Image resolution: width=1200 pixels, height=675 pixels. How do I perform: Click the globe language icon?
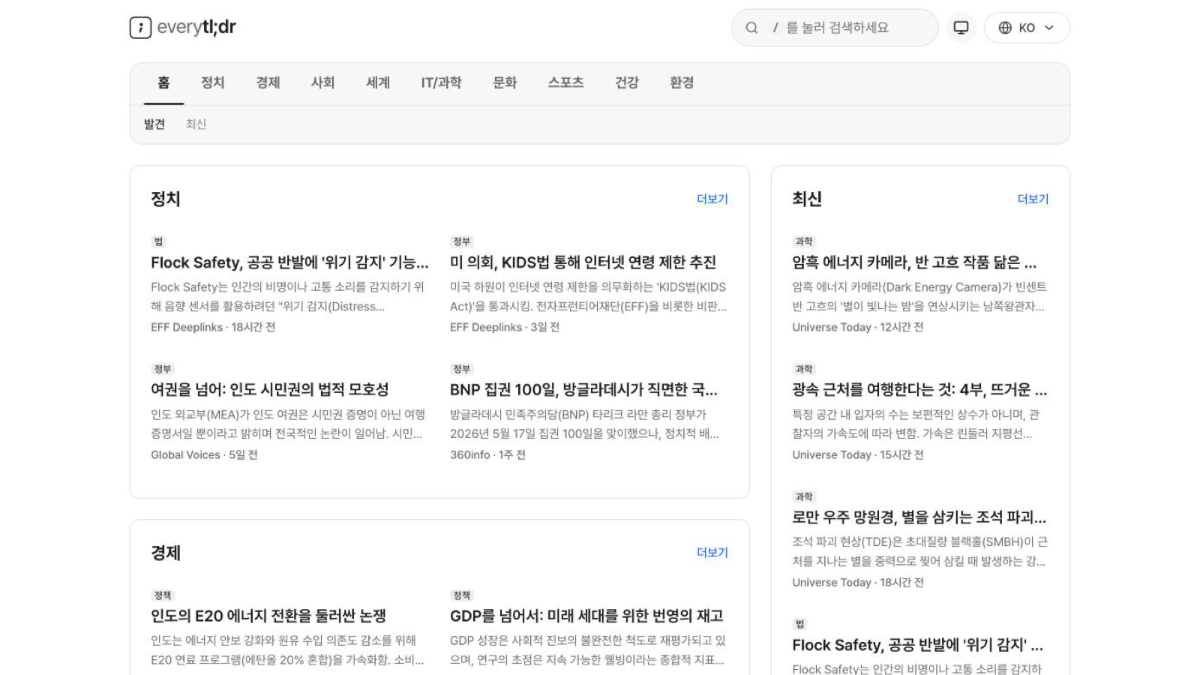tap(1005, 28)
